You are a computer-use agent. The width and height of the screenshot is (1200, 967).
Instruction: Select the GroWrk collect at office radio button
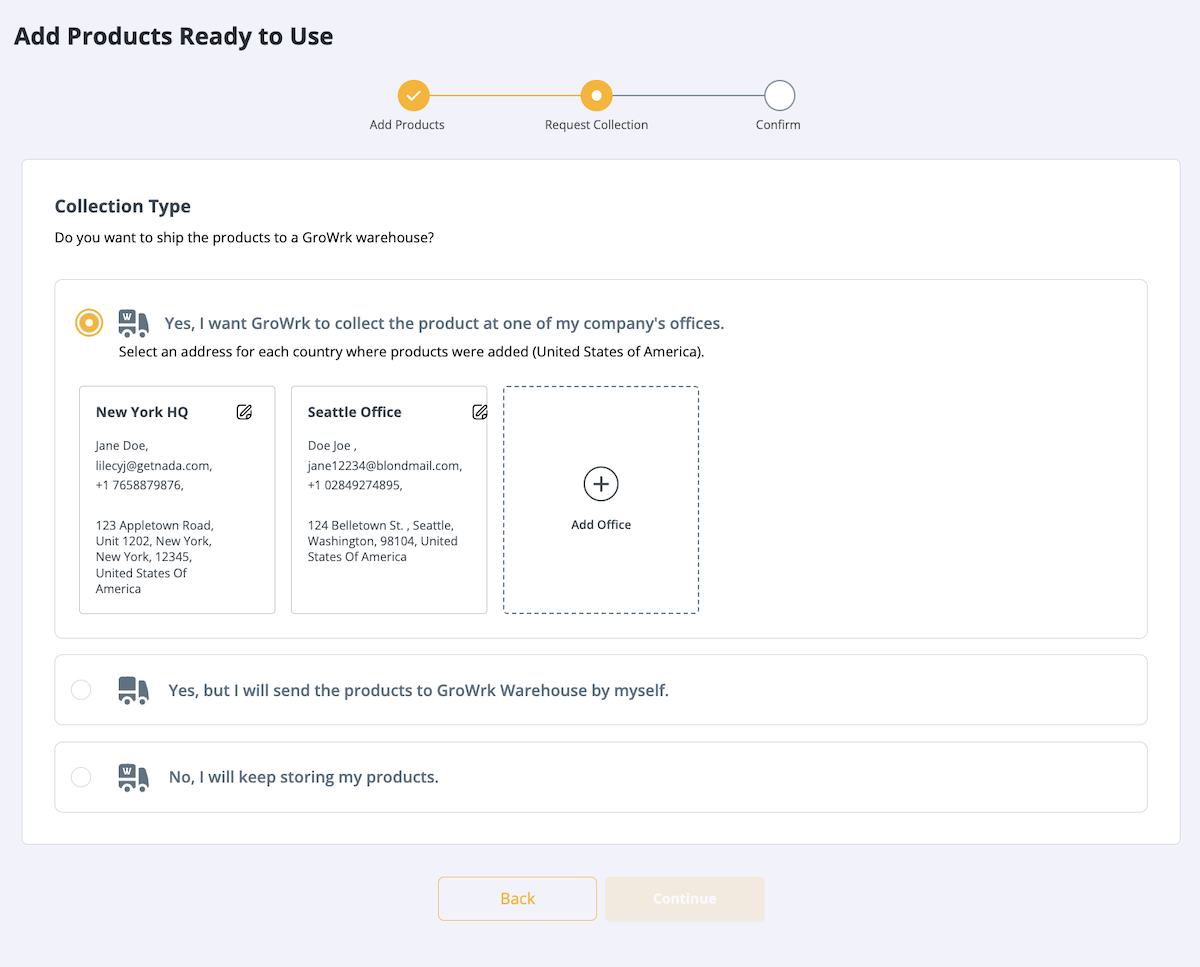(x=89, y=323)
